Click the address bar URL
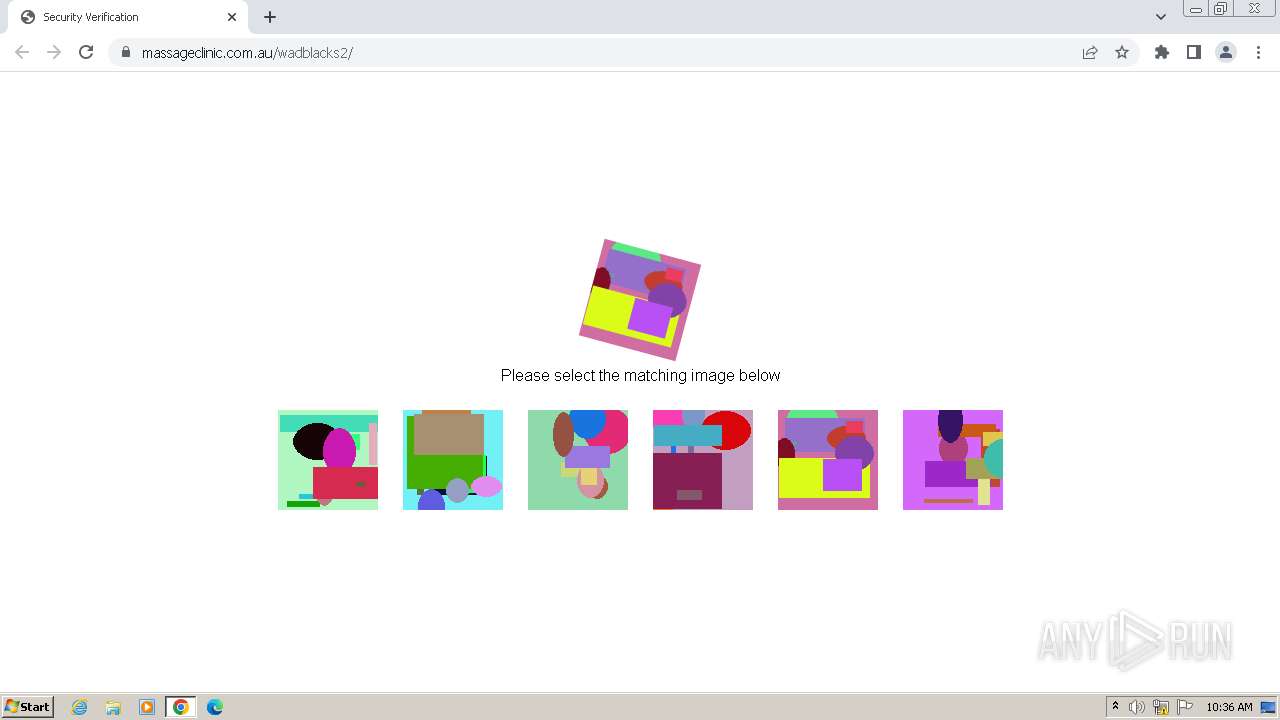The height and width of the screenshot is (720, 1280). click(x=247, y=53)
